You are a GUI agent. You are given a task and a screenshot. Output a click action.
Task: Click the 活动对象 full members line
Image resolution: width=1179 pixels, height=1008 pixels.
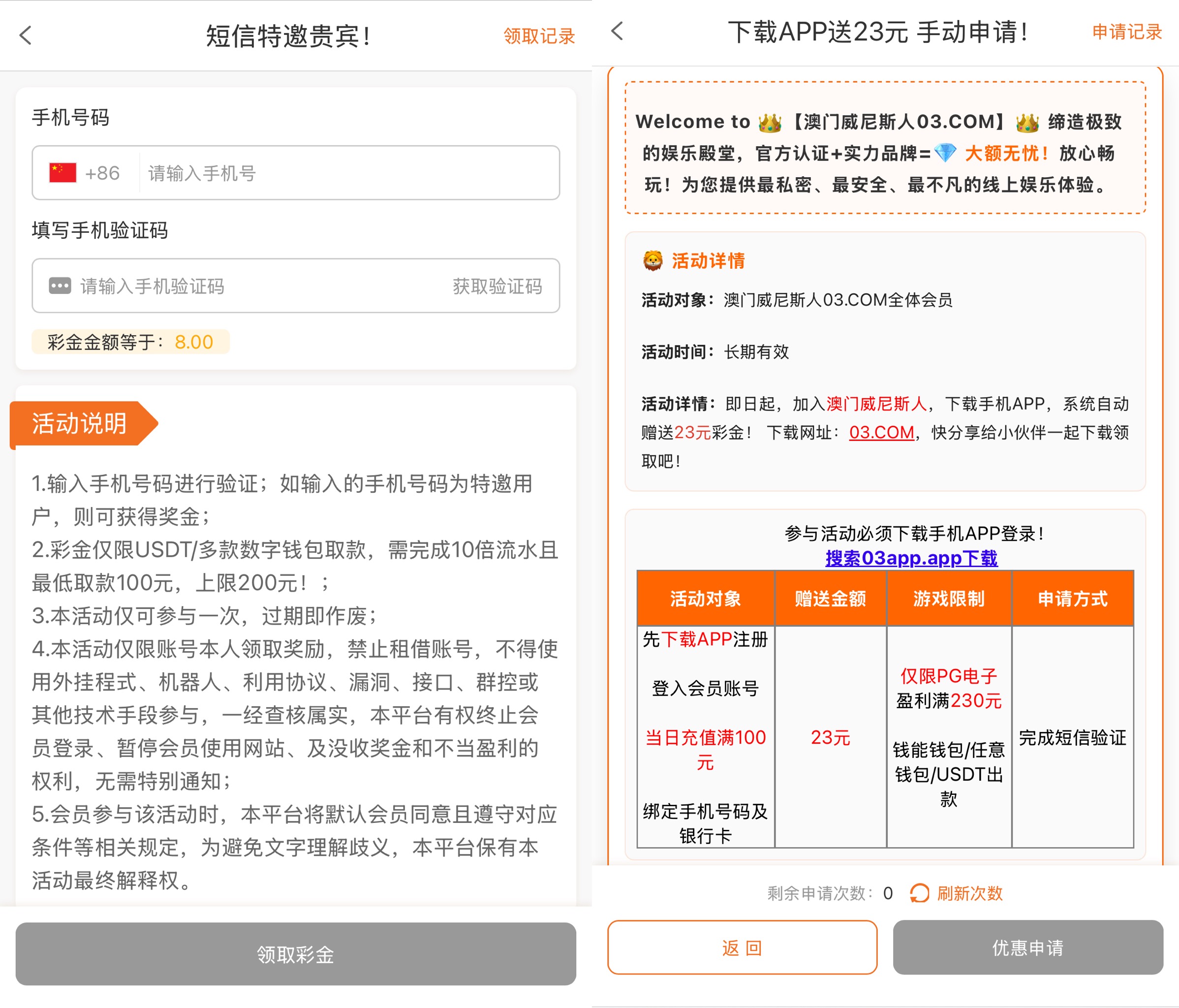point(797,300)
